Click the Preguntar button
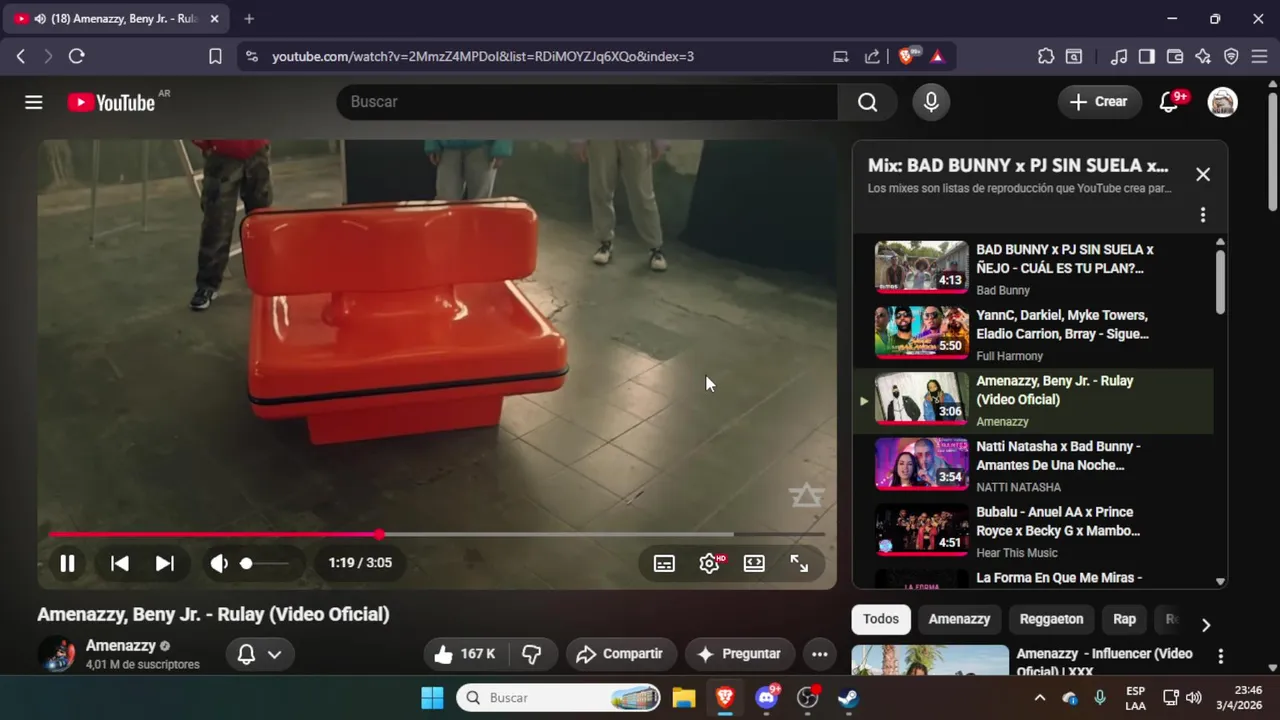The image size is (1280, 720). 739,654
